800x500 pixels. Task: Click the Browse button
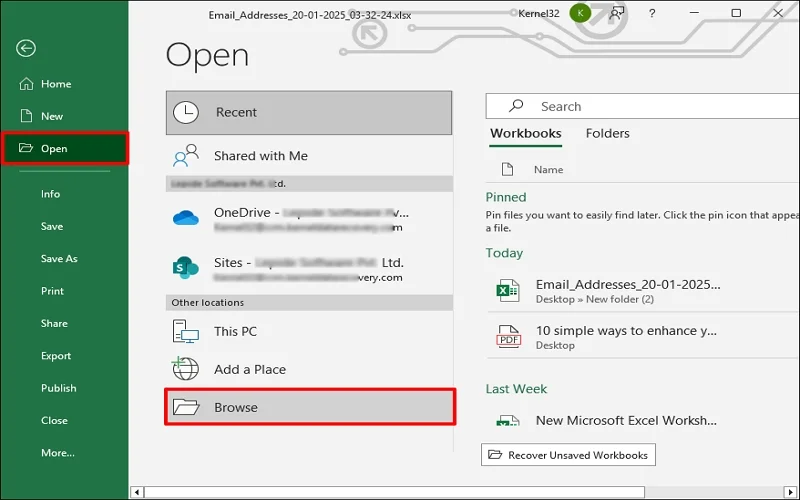(x=310, y=407)
